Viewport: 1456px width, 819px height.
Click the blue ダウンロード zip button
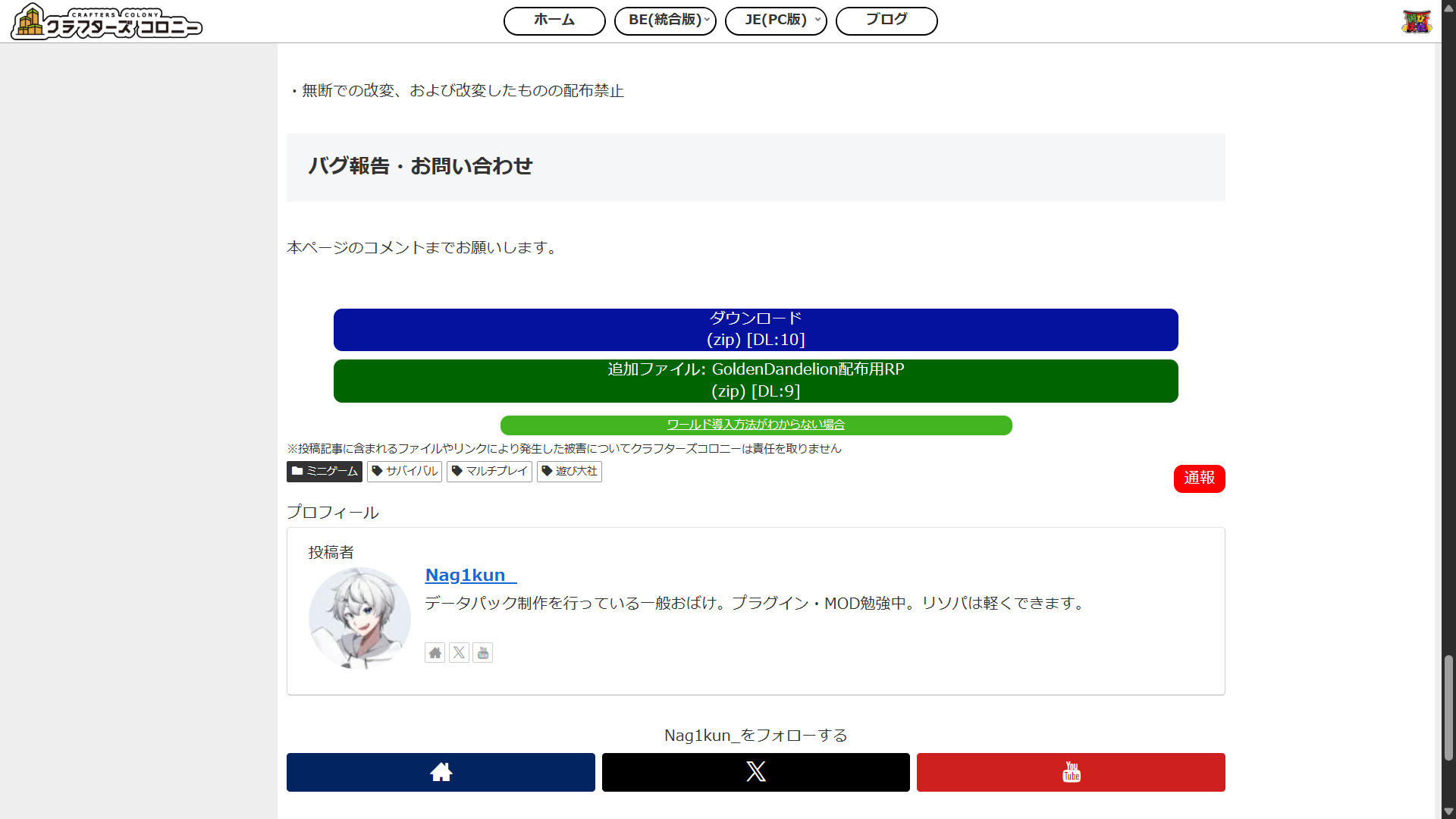[755, 329]
